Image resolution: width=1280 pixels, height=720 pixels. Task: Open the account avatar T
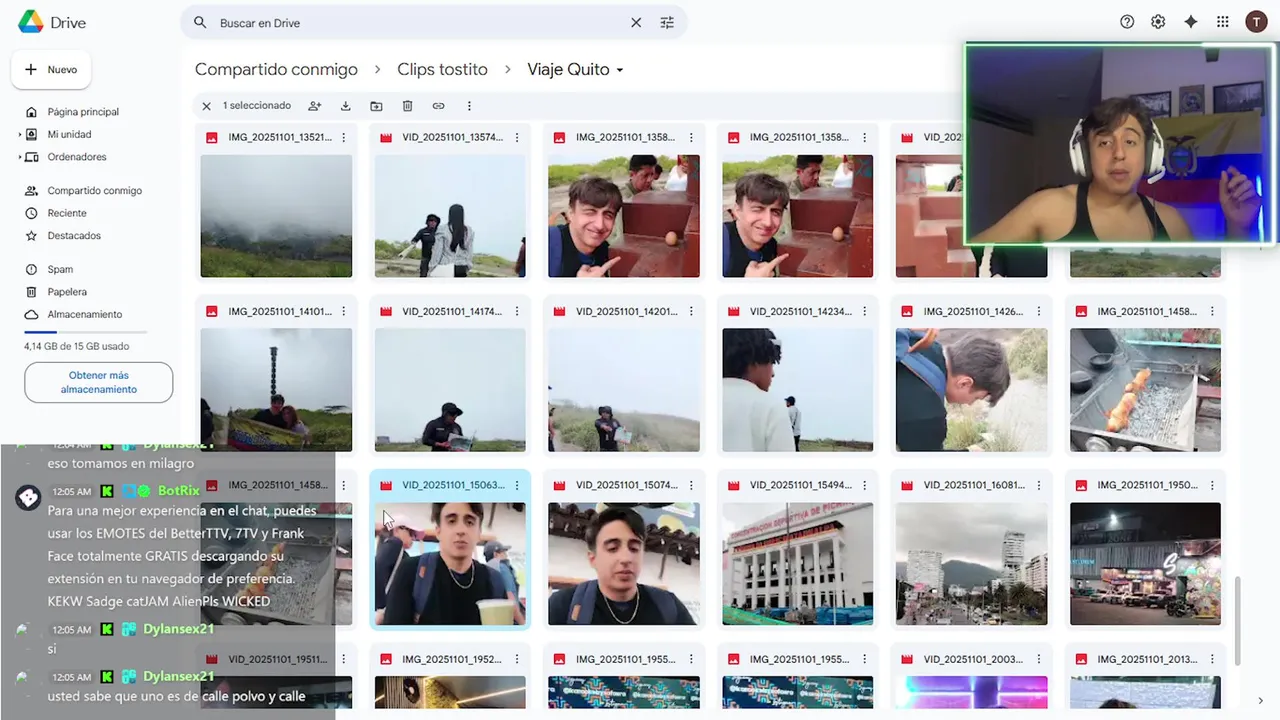1256,22
